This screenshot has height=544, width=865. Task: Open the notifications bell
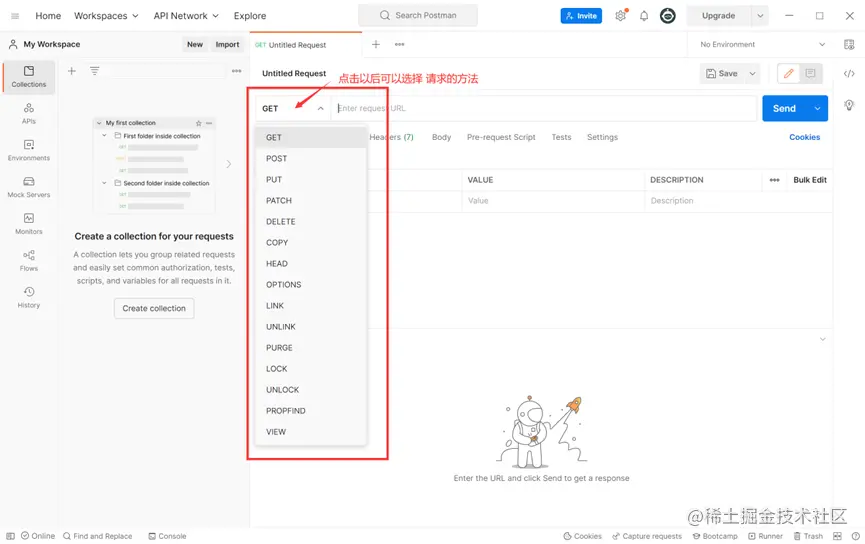[x=644, y=15]
